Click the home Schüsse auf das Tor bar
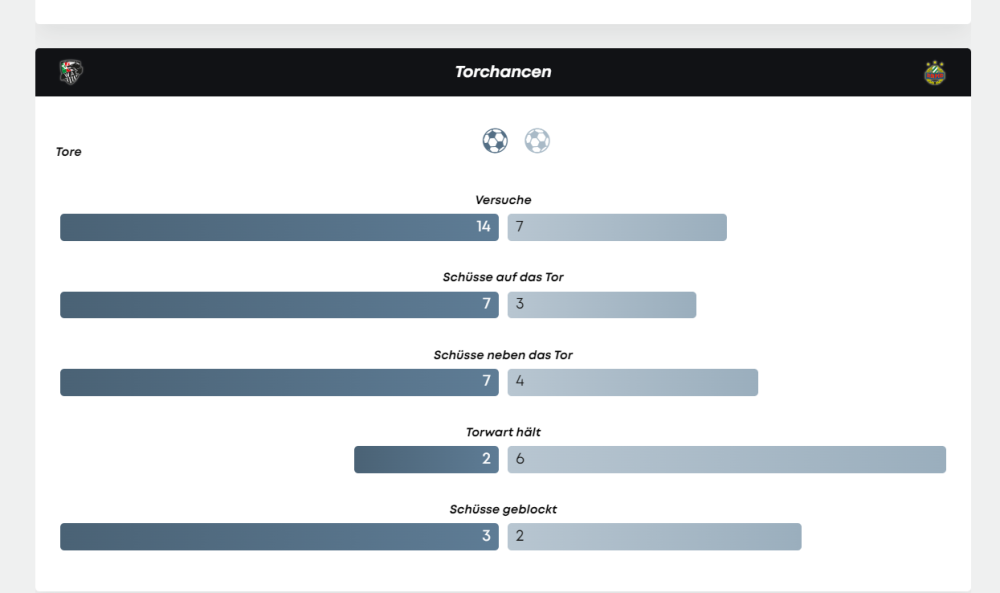 point(279,305)
